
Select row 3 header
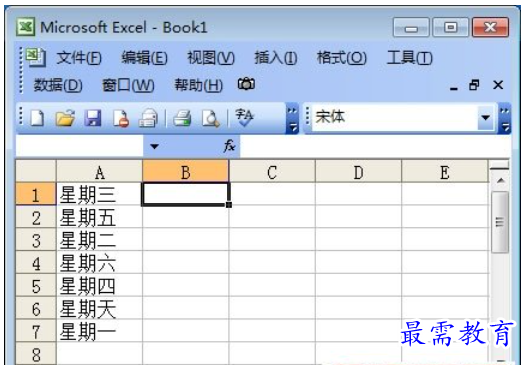pyautogui.click(x=36, y=239)
